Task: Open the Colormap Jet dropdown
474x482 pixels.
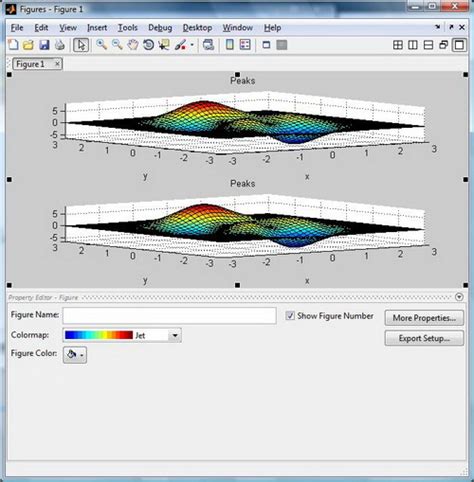Action: pyautogui.click(x=175, y=335)
